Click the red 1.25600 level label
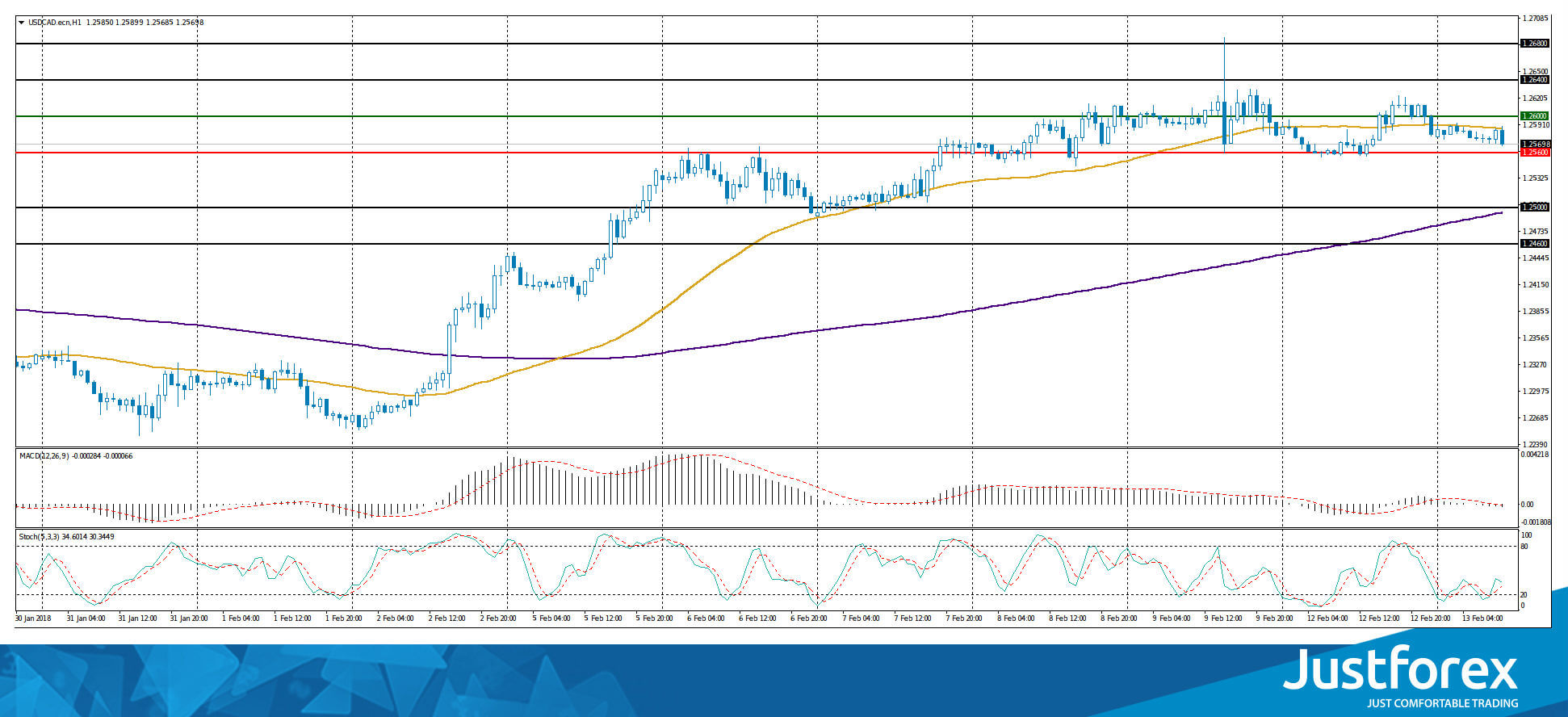This screenshot has height=717, width=1568. [x=1535, y=153]
